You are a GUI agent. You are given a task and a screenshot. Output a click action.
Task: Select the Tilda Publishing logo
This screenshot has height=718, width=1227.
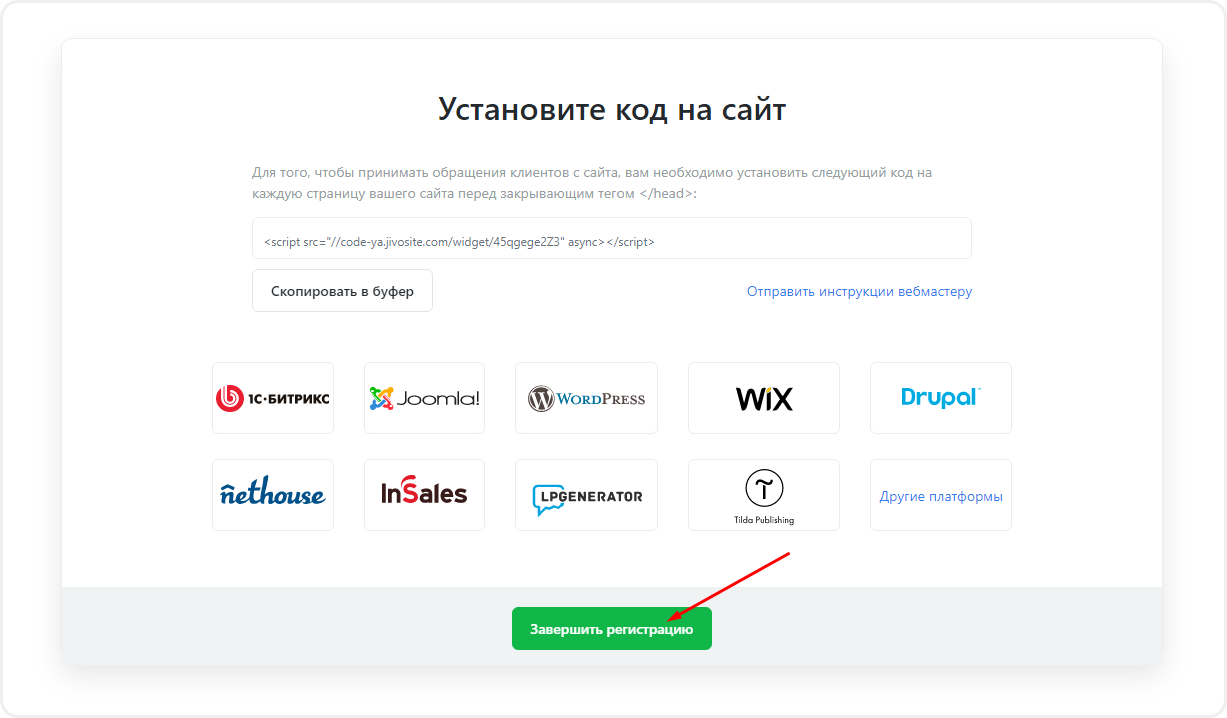pos(764,495)
